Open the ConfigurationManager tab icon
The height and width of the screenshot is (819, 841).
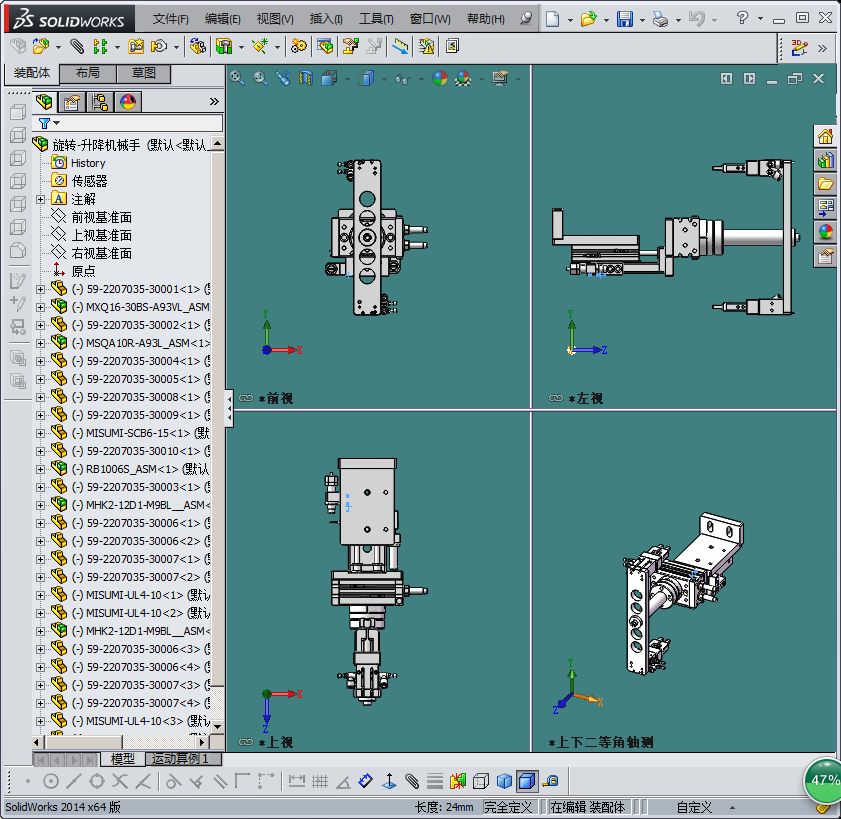coord(100,101)
